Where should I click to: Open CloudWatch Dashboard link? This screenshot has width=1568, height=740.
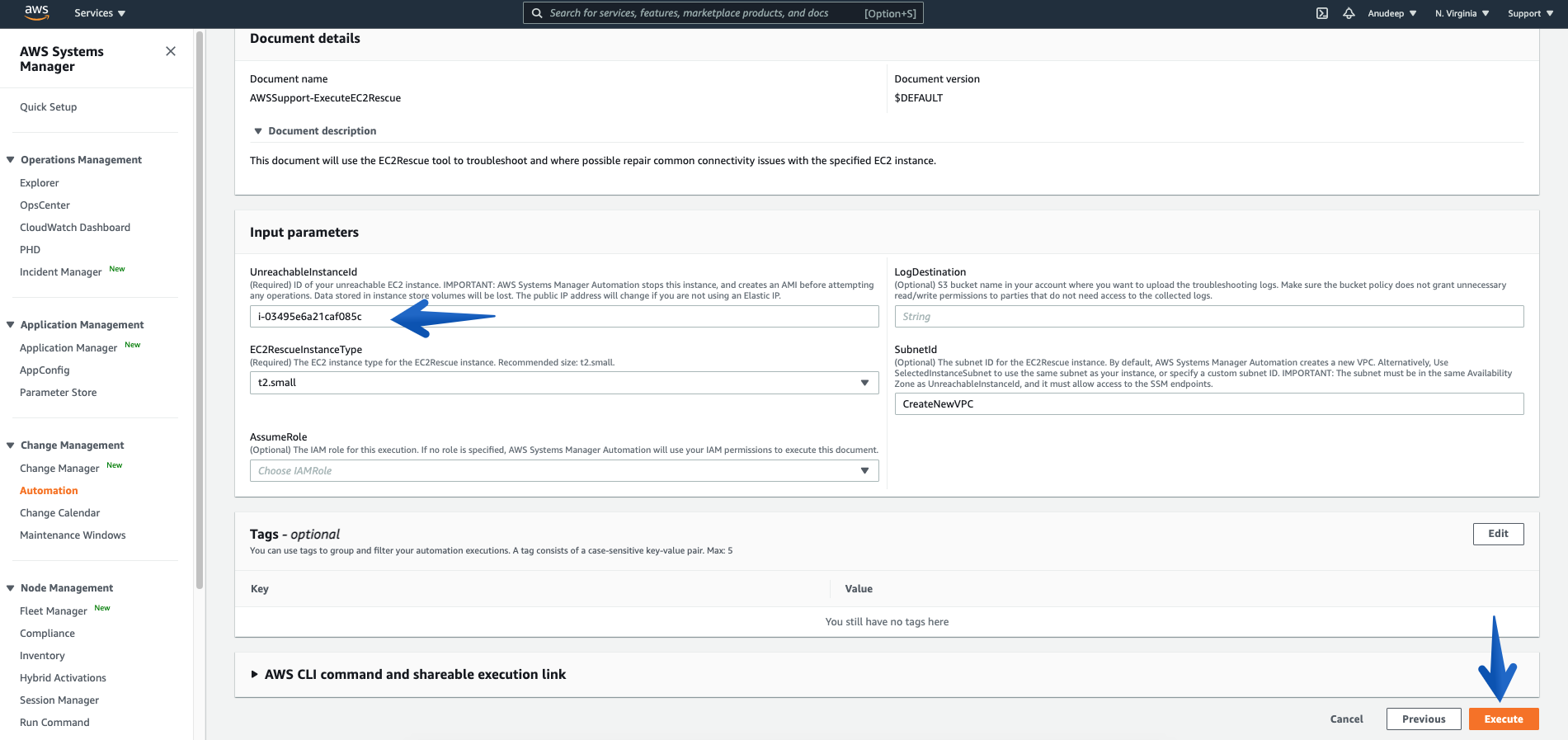75,228
